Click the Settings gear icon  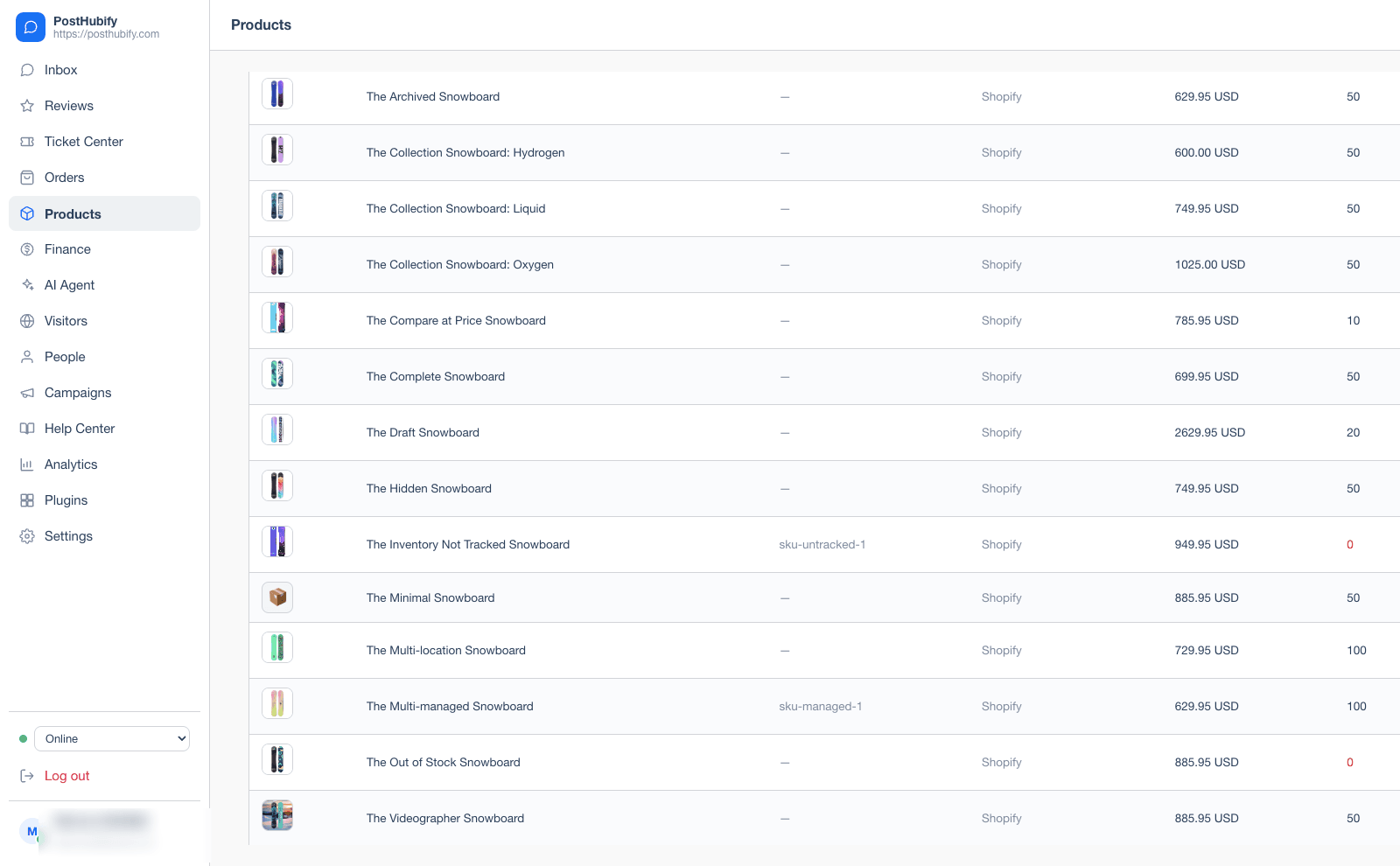tap(27, 536)
